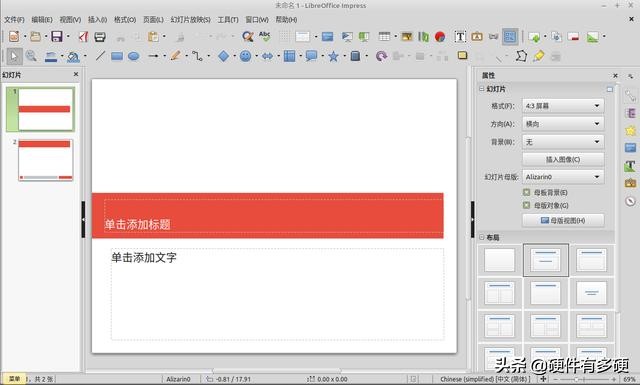The height and width of the screenshot is (385, 640).
Task: Select the diamond Basic Shapes tool
Action: pyautogui.click(x=223, y=56)
